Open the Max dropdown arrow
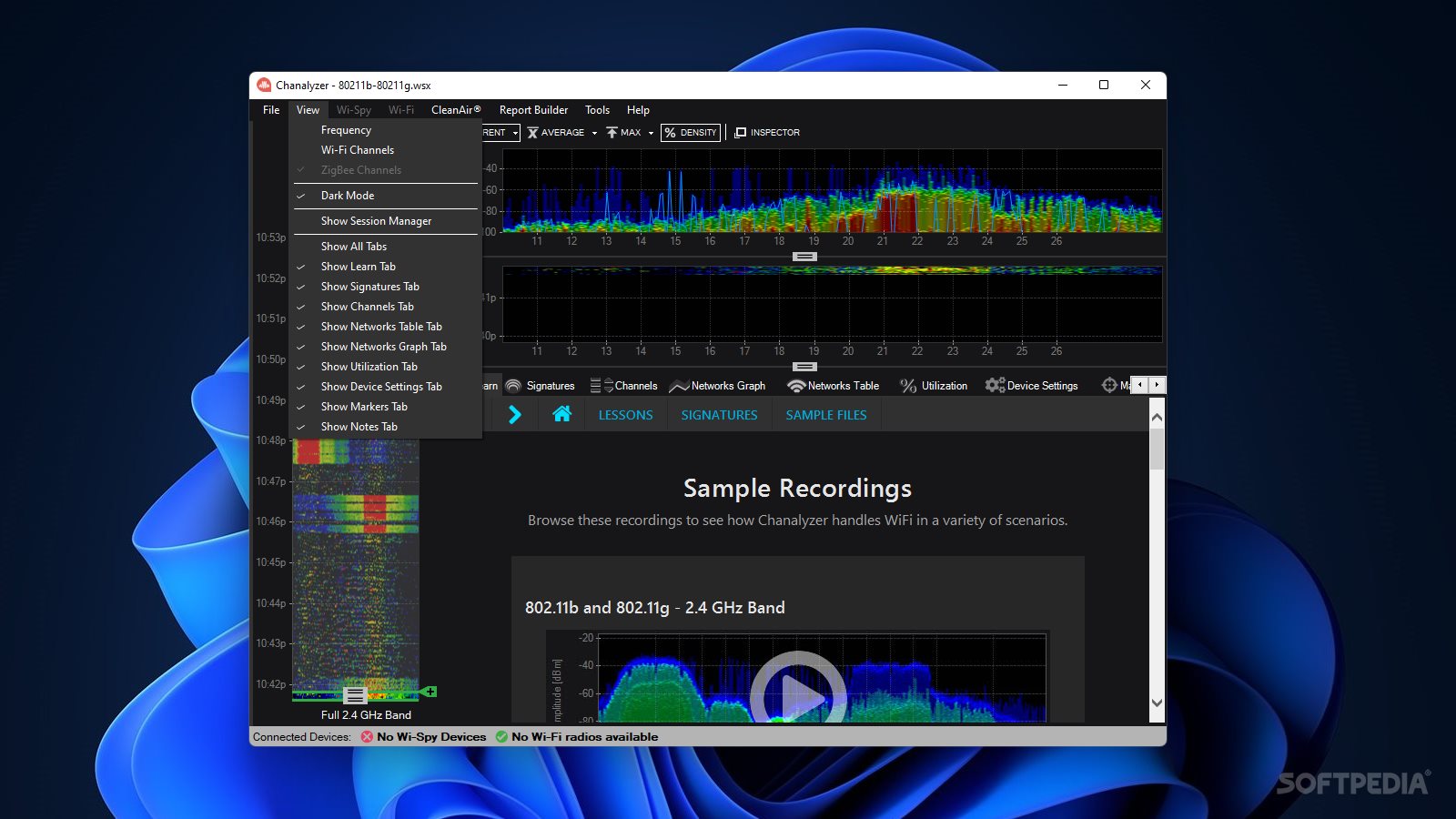 coord(651,133)
